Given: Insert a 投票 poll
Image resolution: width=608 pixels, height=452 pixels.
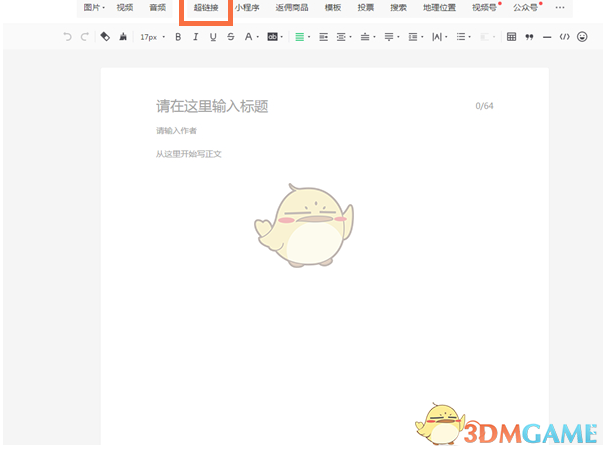Looking at the screenshot, I should (366, 7).
